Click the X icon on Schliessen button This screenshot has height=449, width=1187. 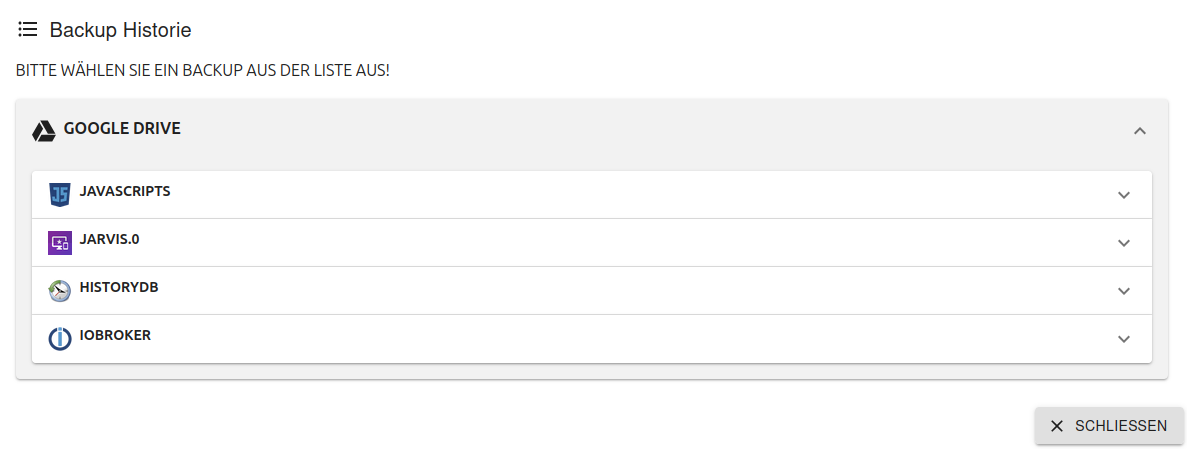coord(1057,426)
